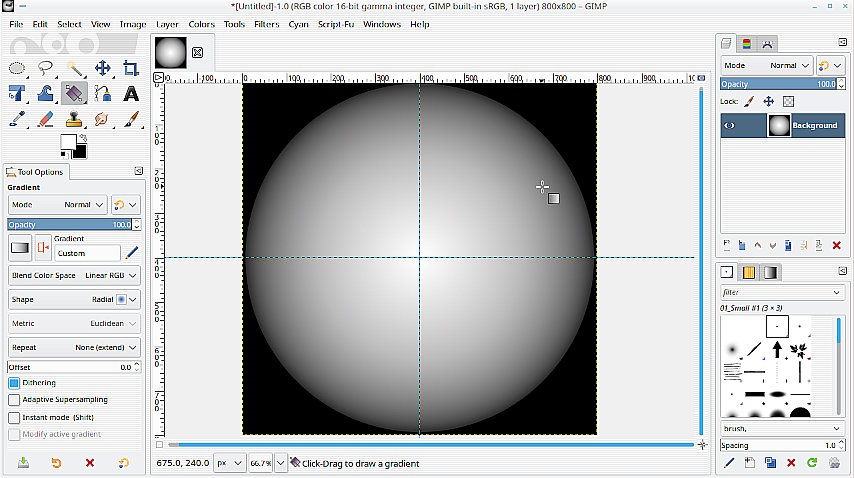Image resolution: width=854 pixels, height=478 pixels.
Task: Open the gradient Shape dropdown
Action: [x=74, y=299]
